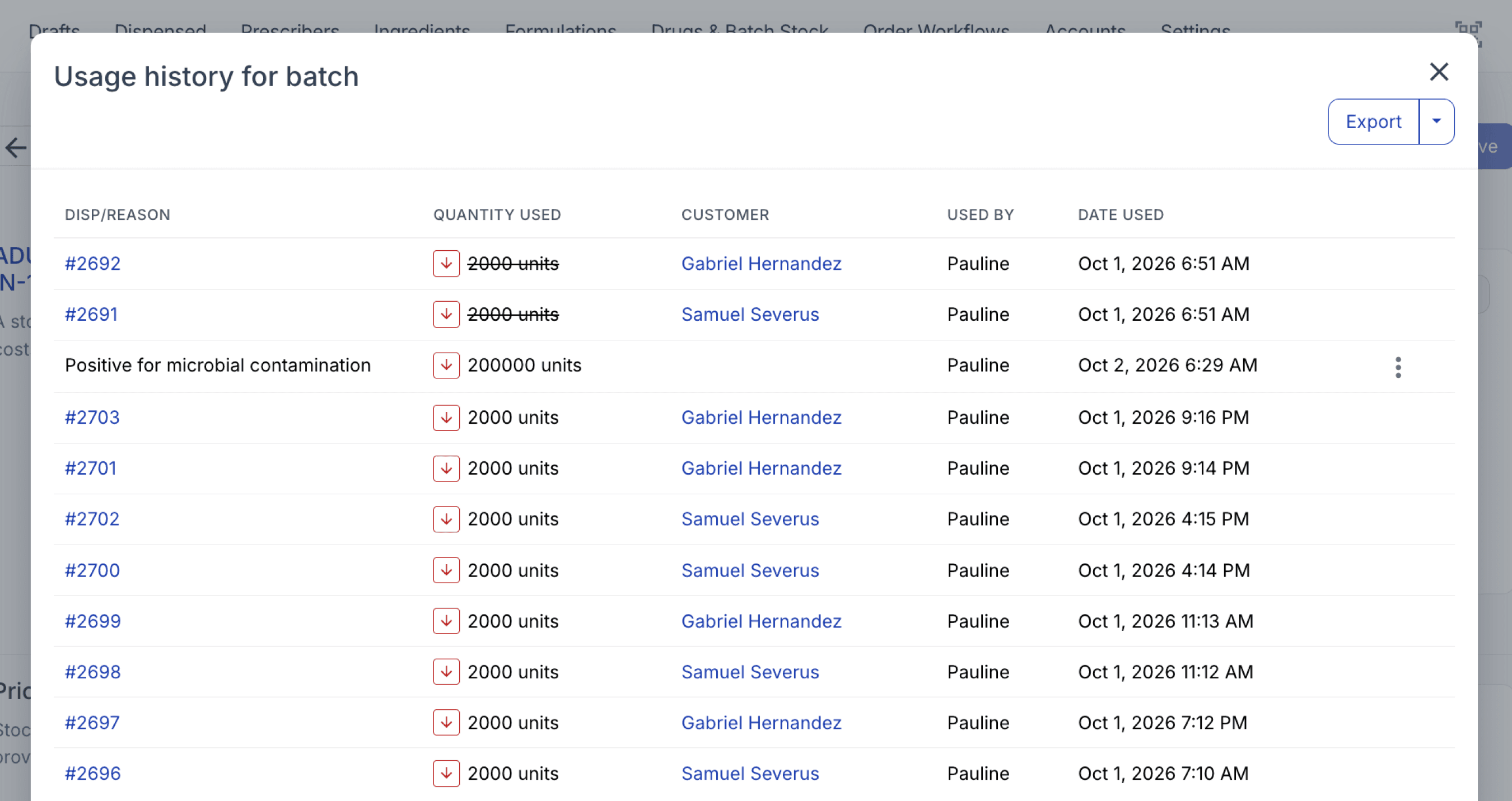Open the Export options dropdown arrow
1512x801 pixels.
[1436, 121]
